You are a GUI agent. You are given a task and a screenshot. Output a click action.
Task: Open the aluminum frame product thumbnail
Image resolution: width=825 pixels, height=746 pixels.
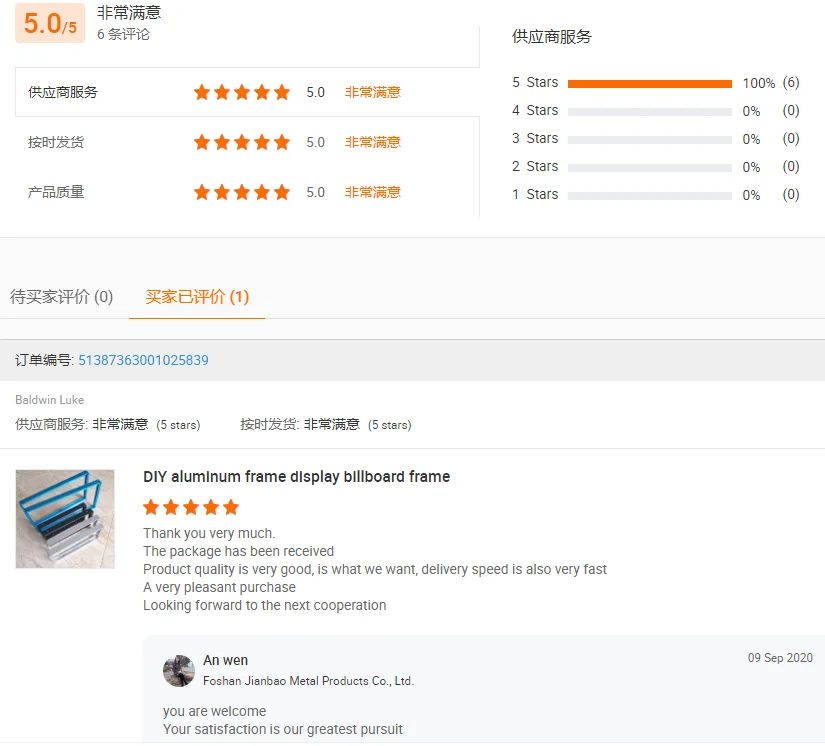65,519
